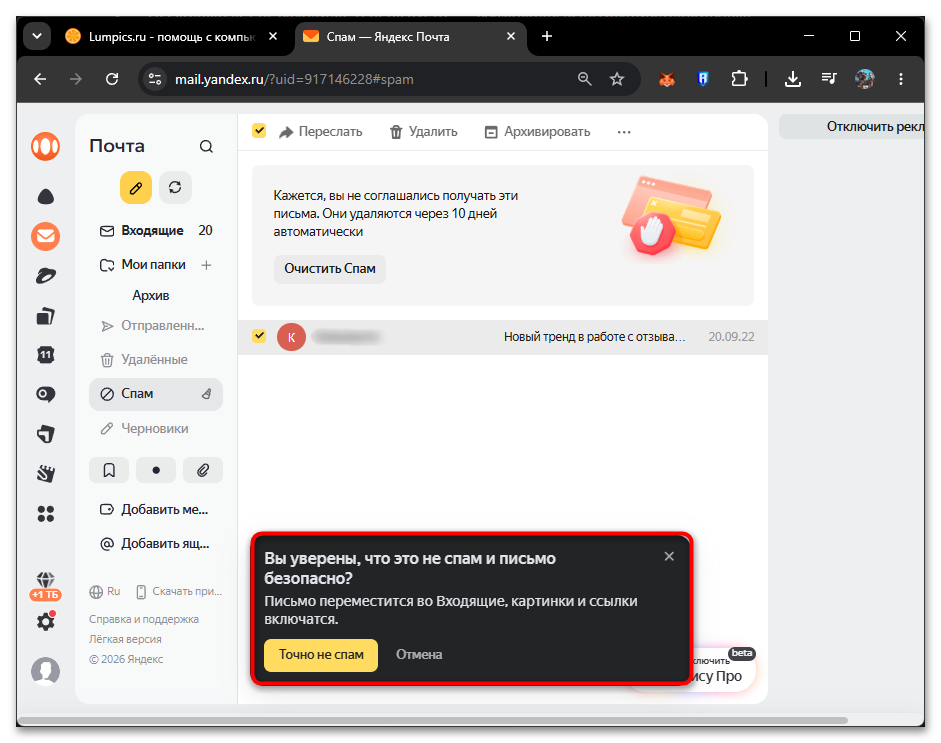Close the spam confirmation popup

click(669, 556)
